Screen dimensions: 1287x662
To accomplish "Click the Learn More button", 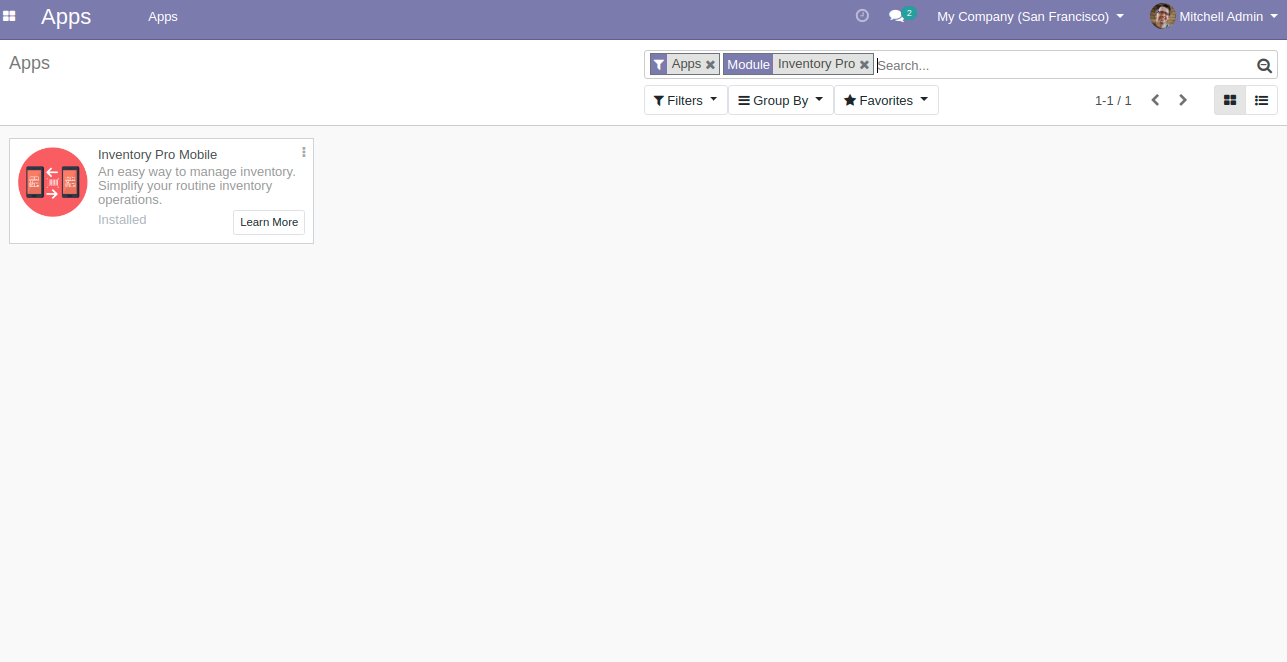I will coord(268,222).
